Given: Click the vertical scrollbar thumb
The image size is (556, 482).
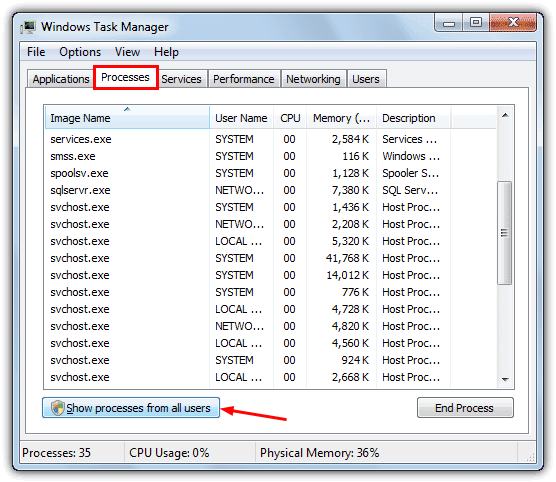Looking at the screenshot, I should pyautogui.click(x=505, y=233).
